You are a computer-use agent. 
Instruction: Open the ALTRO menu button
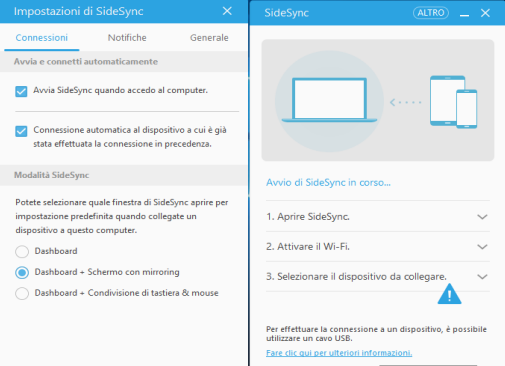431,13
